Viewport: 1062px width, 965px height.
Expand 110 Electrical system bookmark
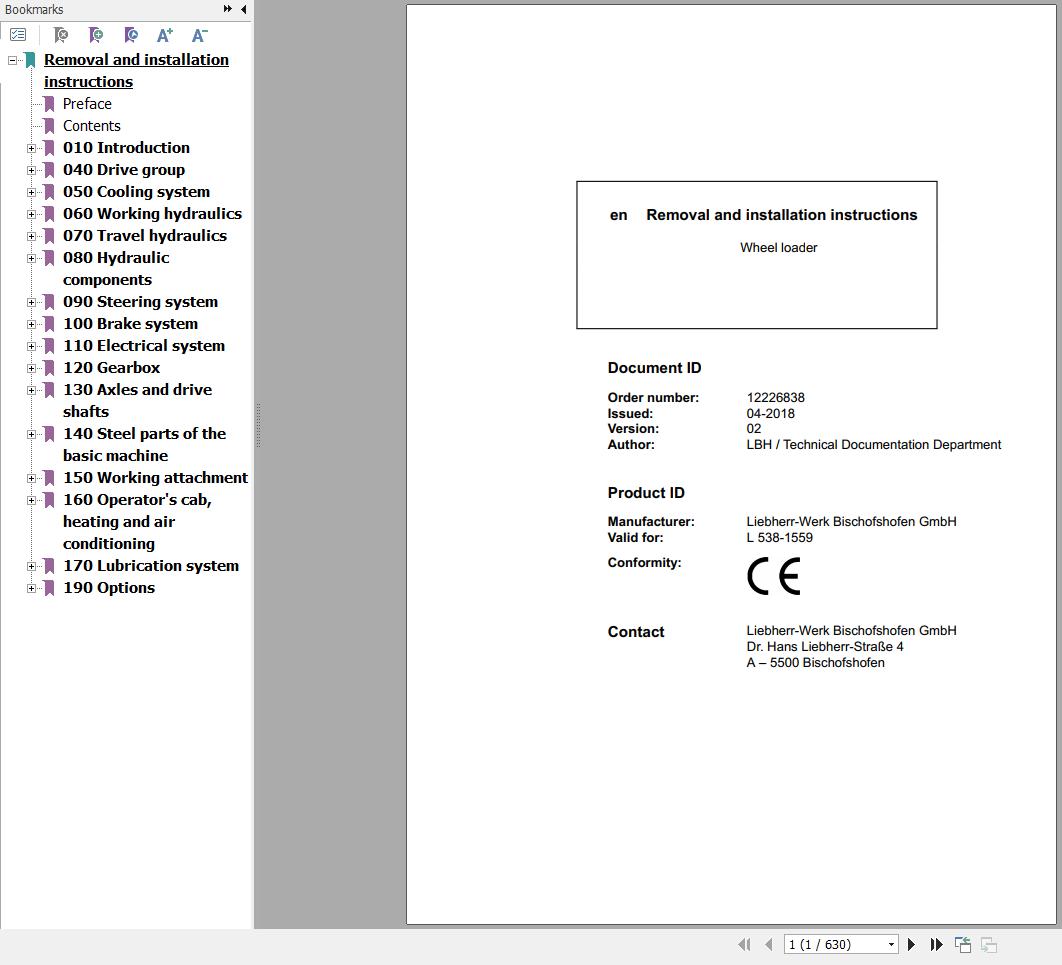[31, 346]
